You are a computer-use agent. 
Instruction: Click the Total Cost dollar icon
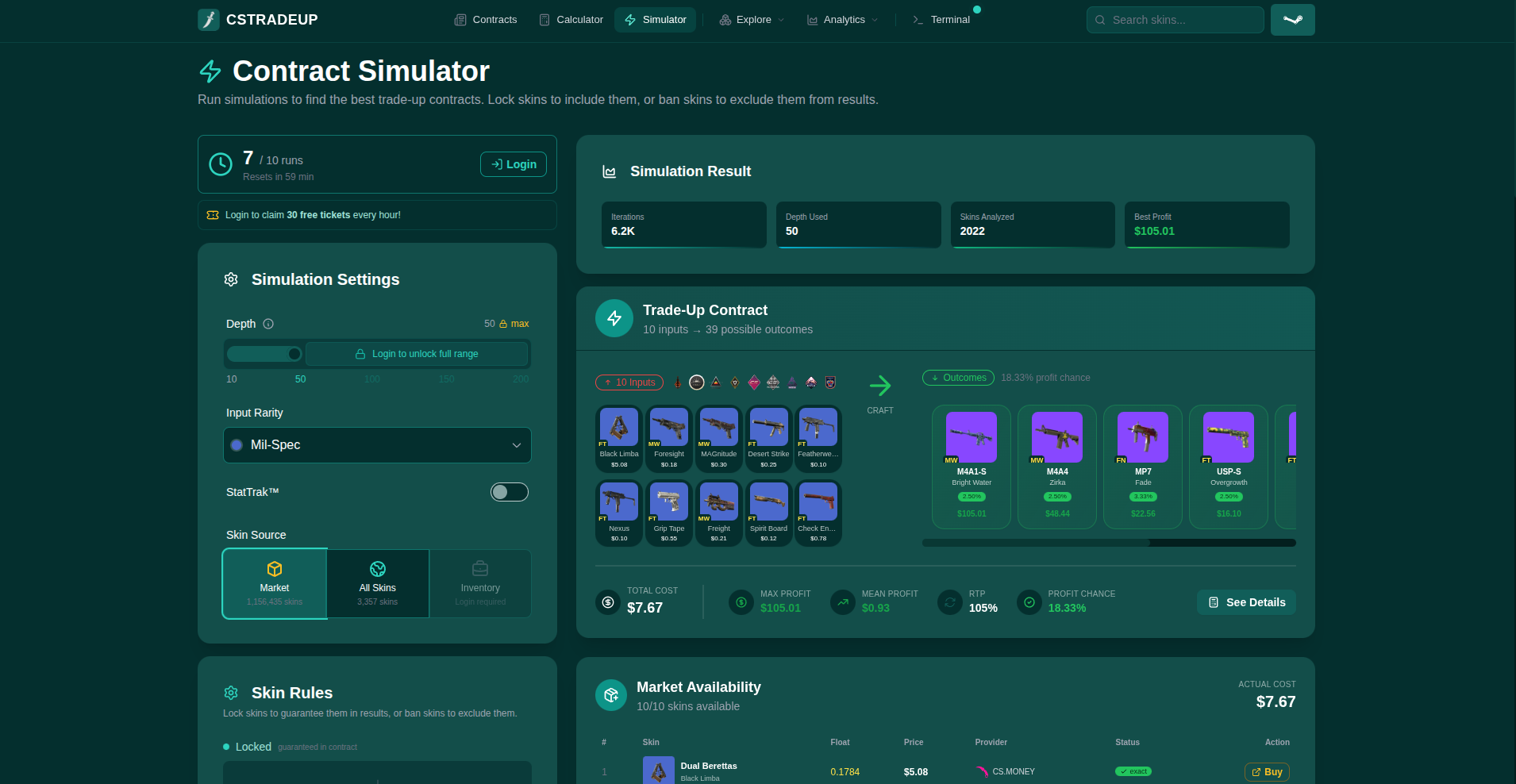(x=608, y=602)
